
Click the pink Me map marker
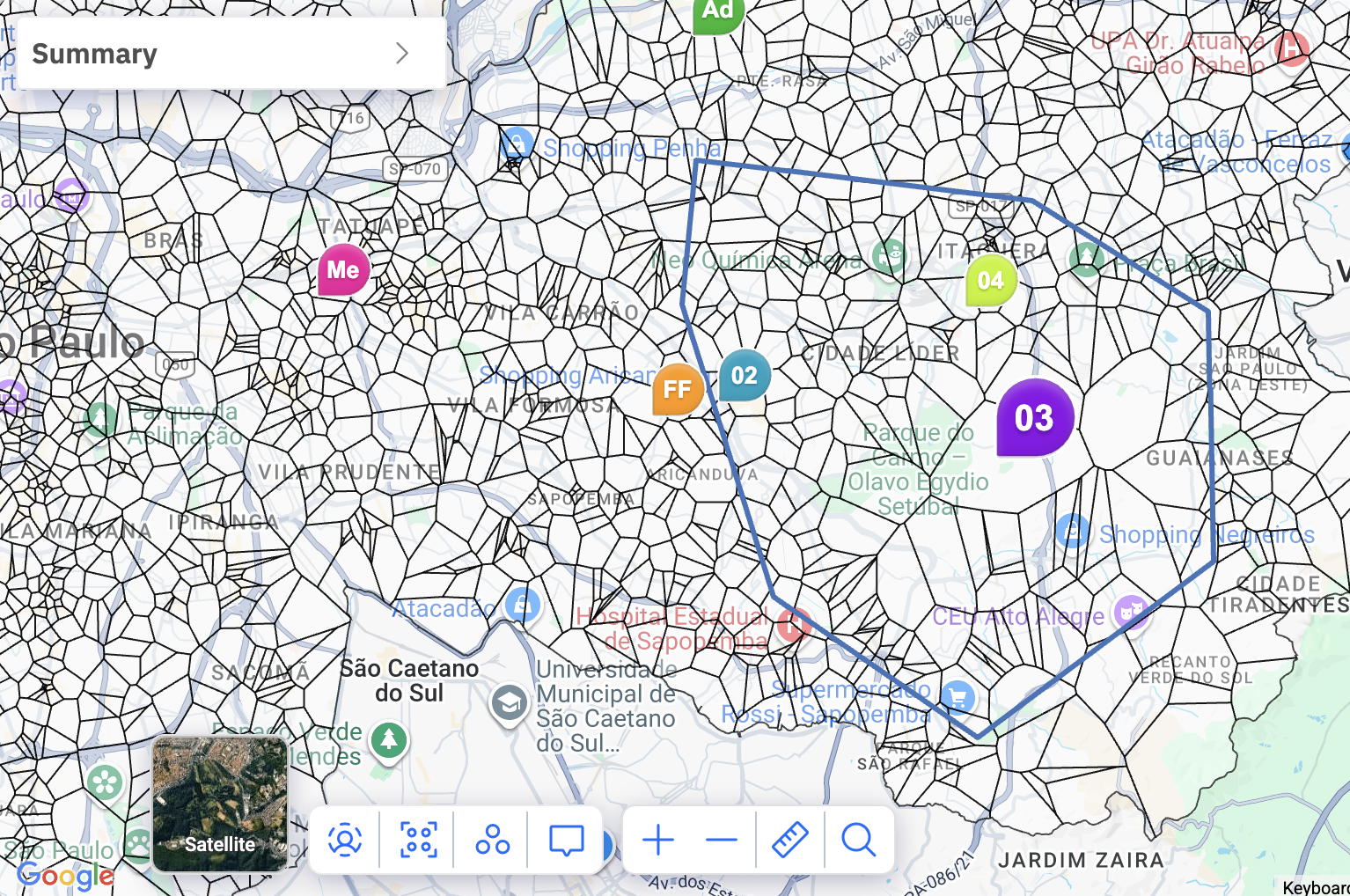[343, 270]
